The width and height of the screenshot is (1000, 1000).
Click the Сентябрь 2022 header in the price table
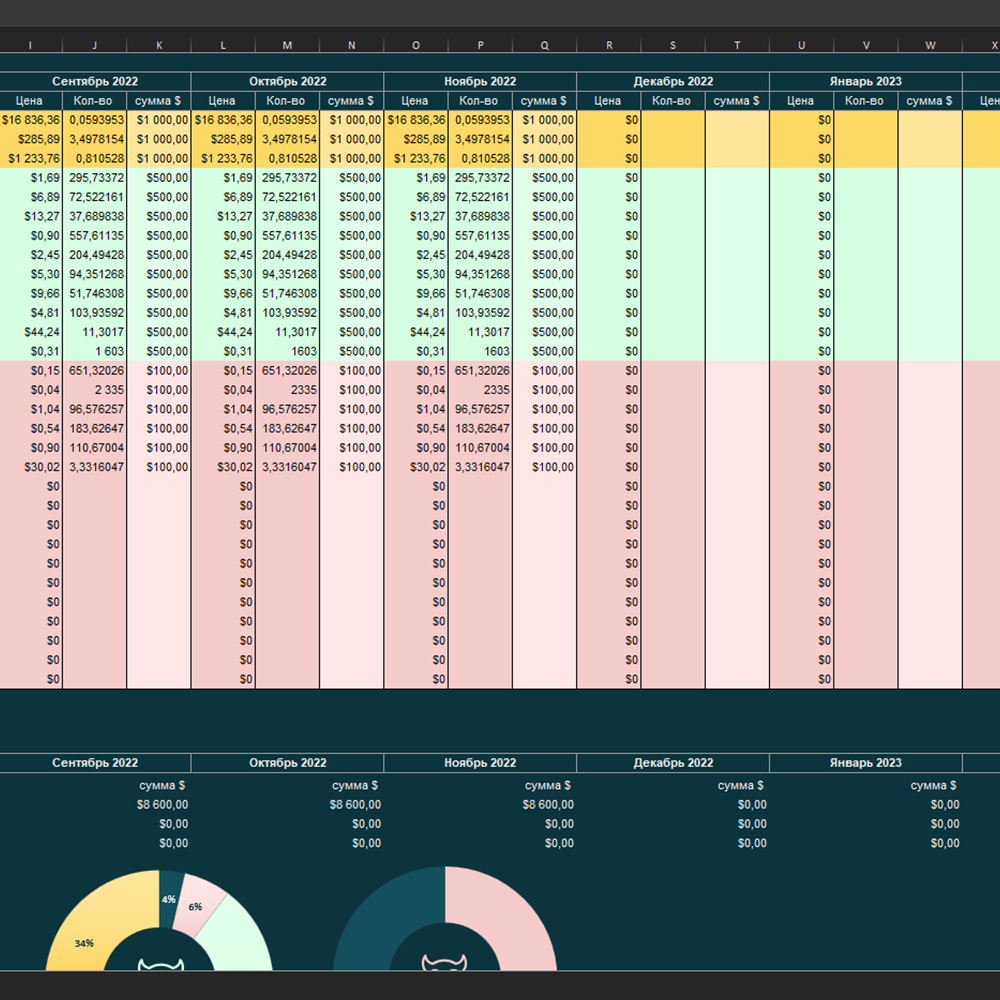(95, 81)
